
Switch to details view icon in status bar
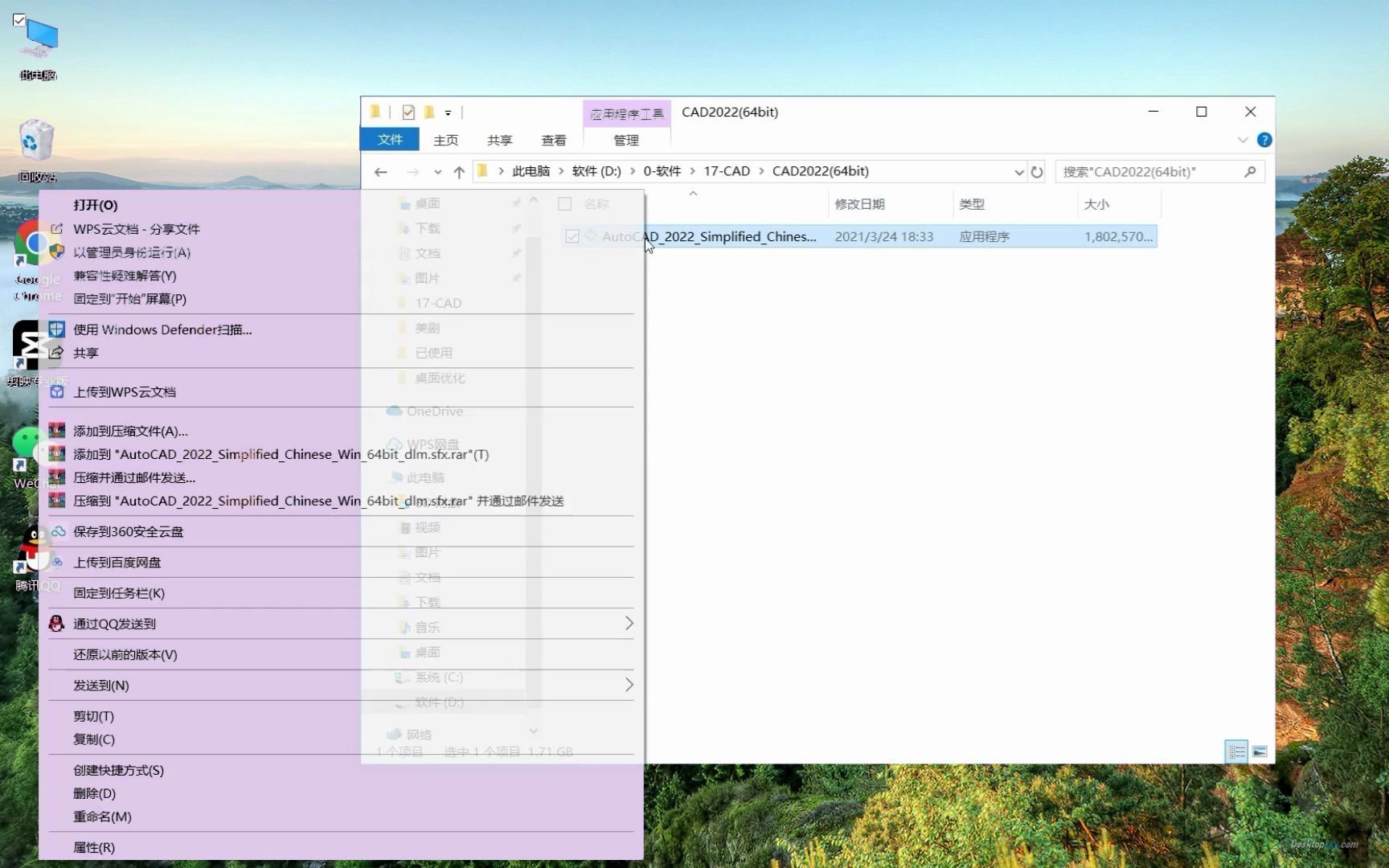(x=1236, y=751)
